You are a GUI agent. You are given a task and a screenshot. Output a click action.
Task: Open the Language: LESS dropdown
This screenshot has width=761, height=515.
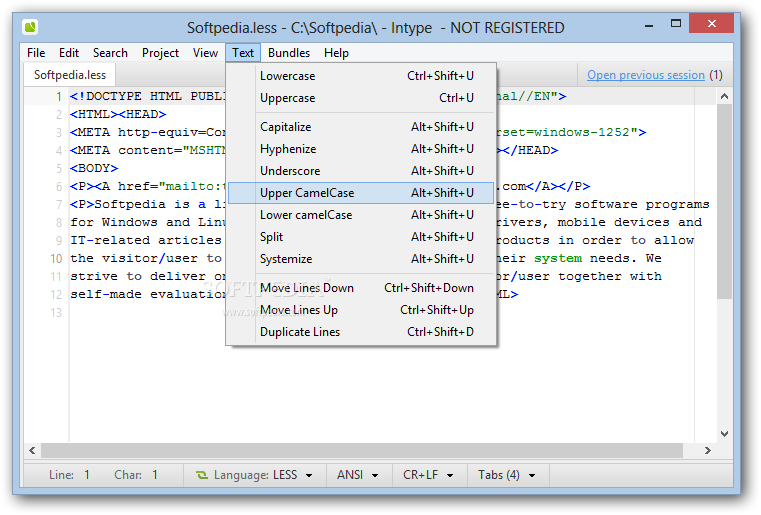point(254,475)
